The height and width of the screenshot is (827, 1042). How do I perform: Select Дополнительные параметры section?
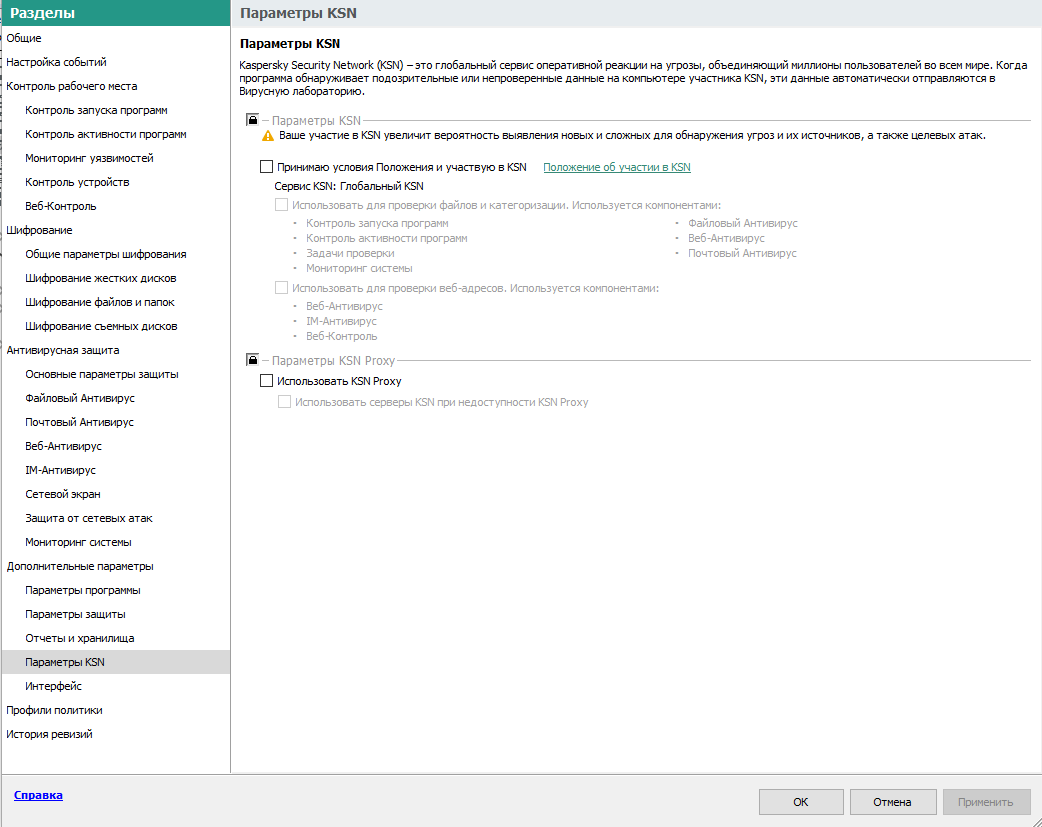[116, 566]
